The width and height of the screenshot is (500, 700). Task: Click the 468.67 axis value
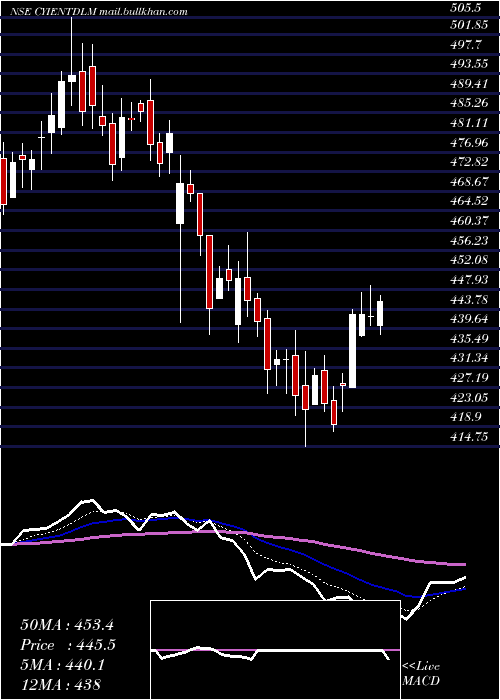(x=471, y=181)
